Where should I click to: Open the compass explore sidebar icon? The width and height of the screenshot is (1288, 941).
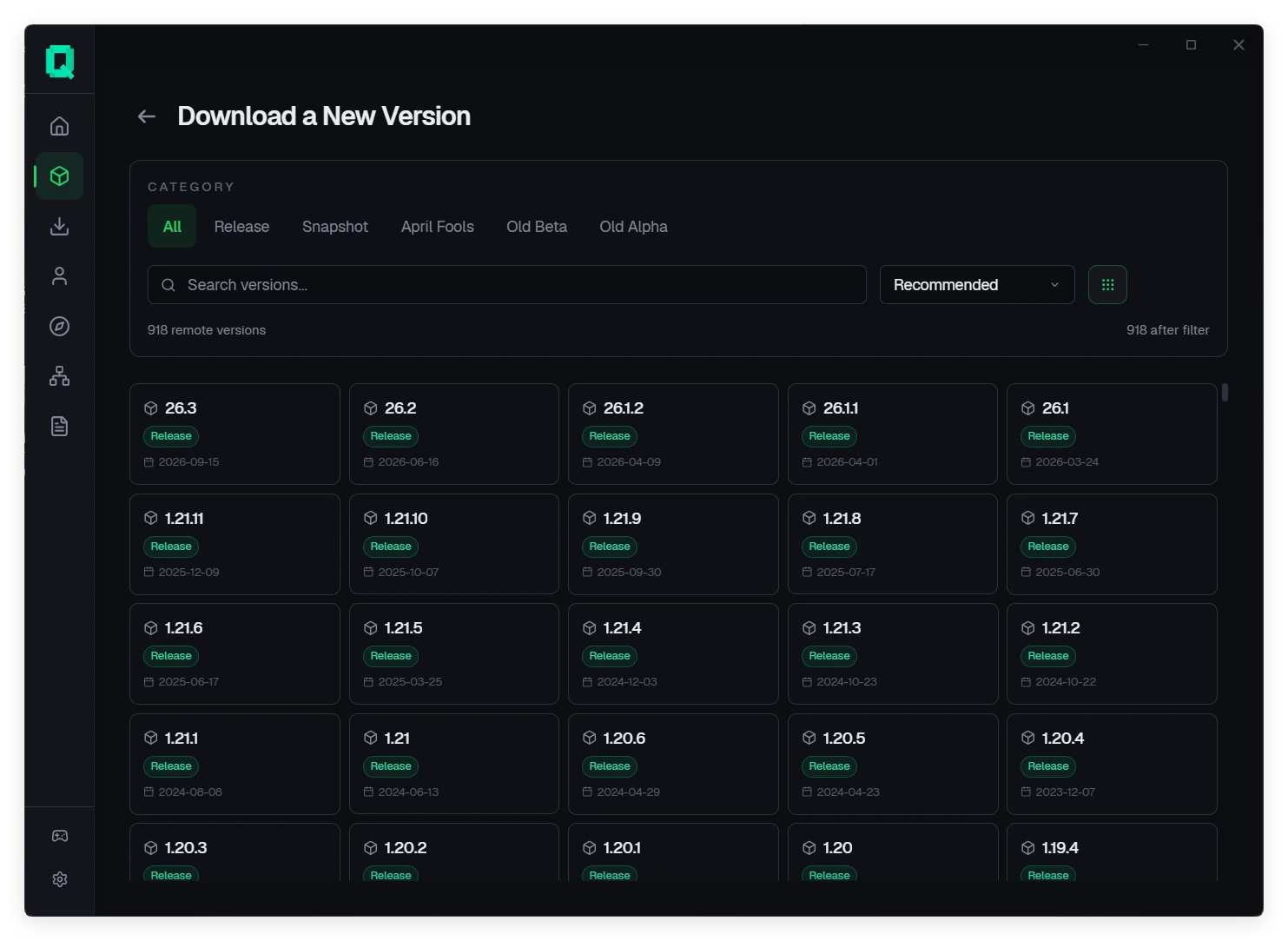(59, 326)
